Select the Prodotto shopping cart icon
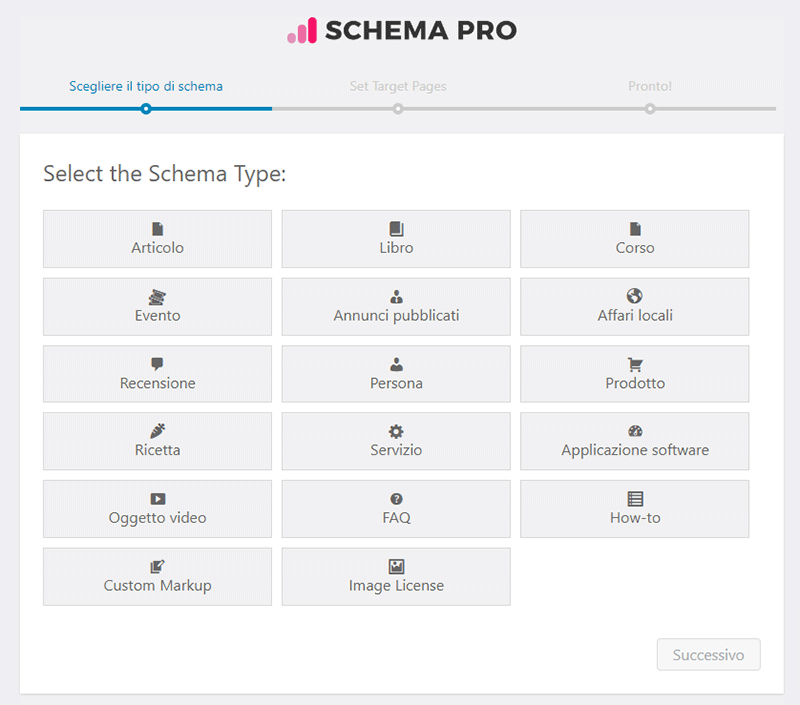 [x=635, y=364]
